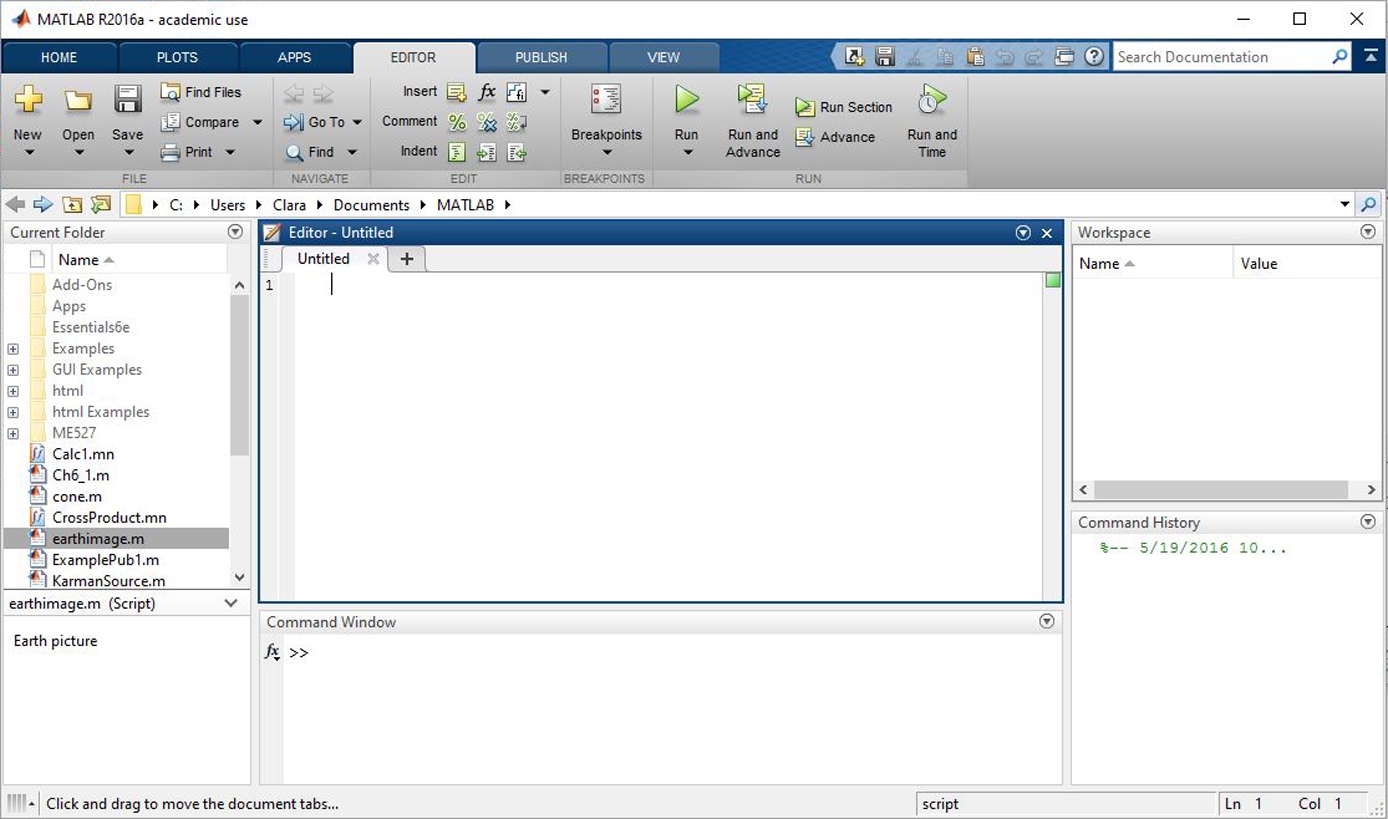Open the dropdown arrow under Open

point(78,153)
